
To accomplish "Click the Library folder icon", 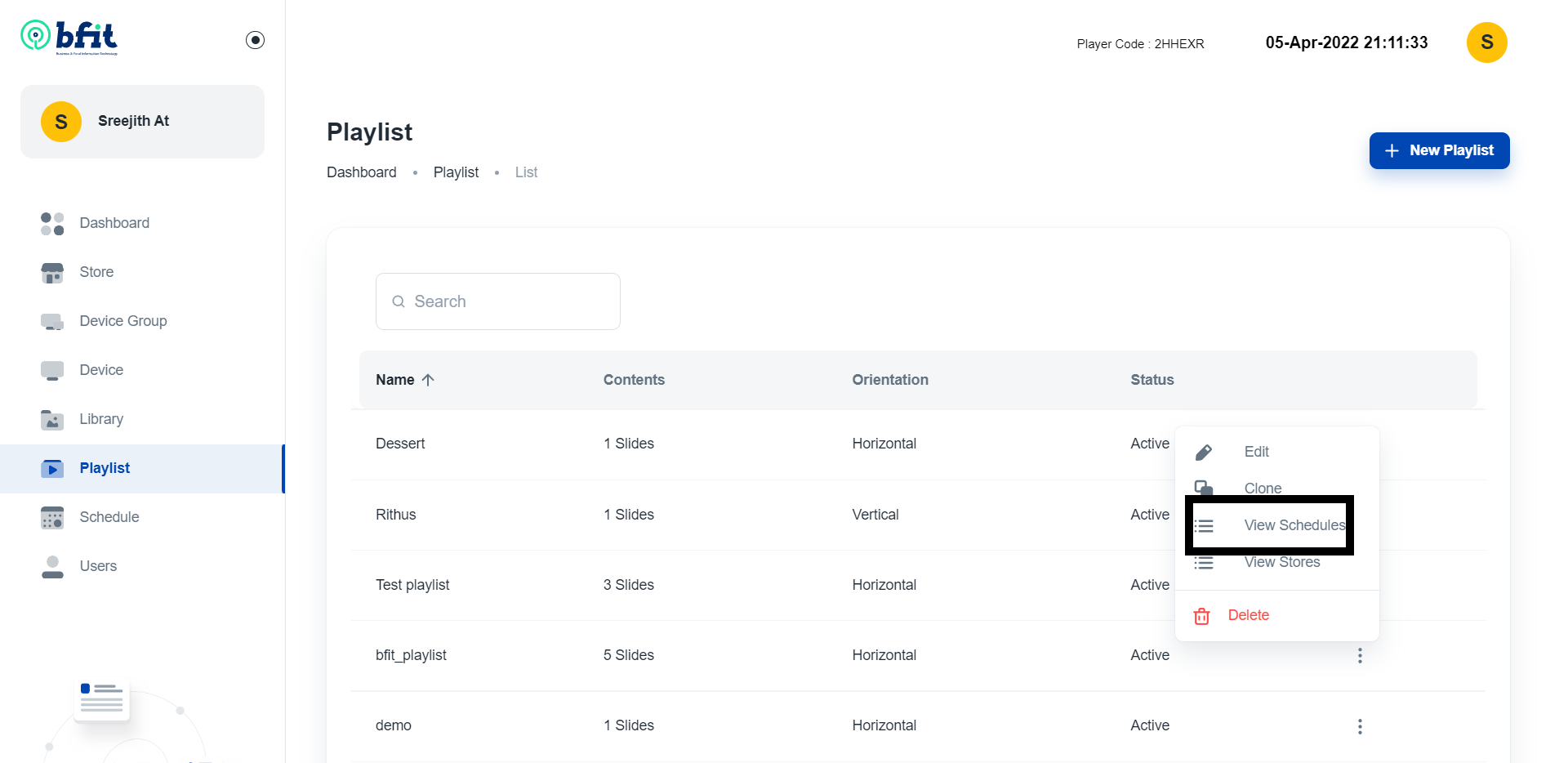I will 52,420.
